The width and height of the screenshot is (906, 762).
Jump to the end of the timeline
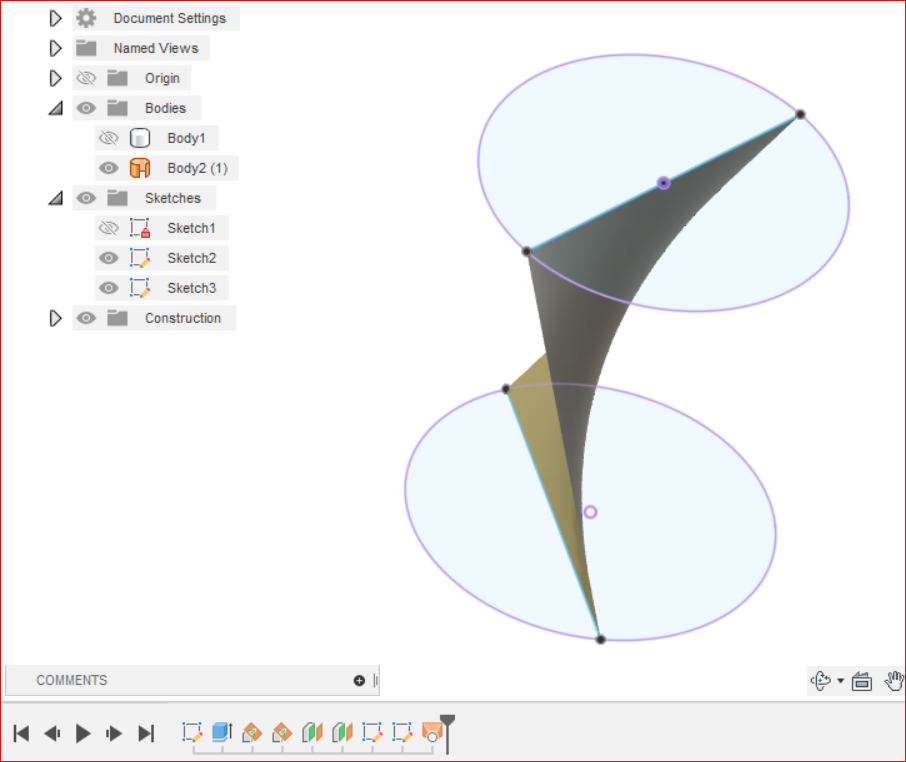click(x=146, y=734)
